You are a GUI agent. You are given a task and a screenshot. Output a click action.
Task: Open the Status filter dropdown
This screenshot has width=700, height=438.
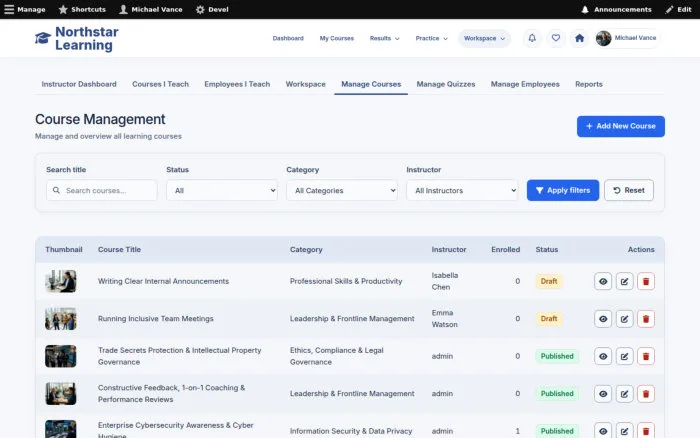(x=222, y=190)
